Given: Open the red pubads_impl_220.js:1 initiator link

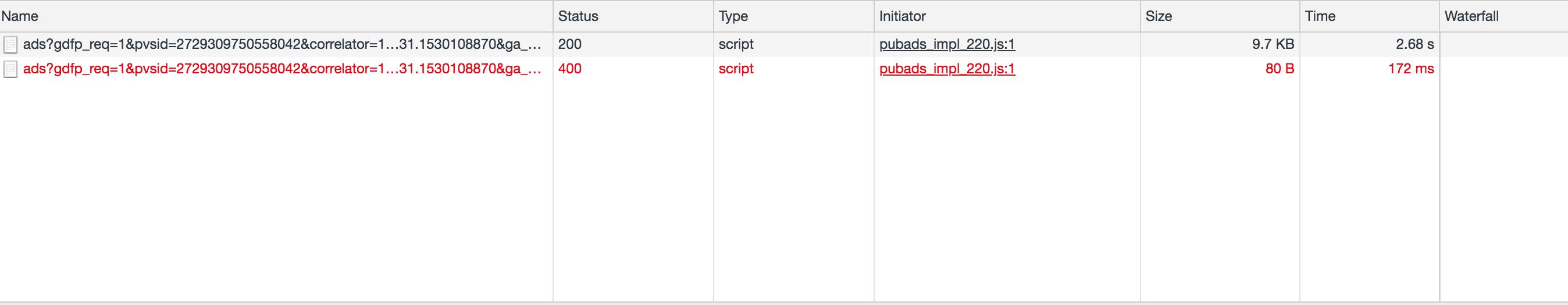Looking at the screenshot, I should click(x=946, y=69).
